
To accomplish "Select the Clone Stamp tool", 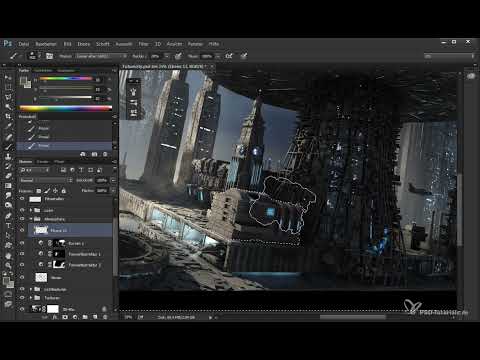I will [x=8, y=156].
